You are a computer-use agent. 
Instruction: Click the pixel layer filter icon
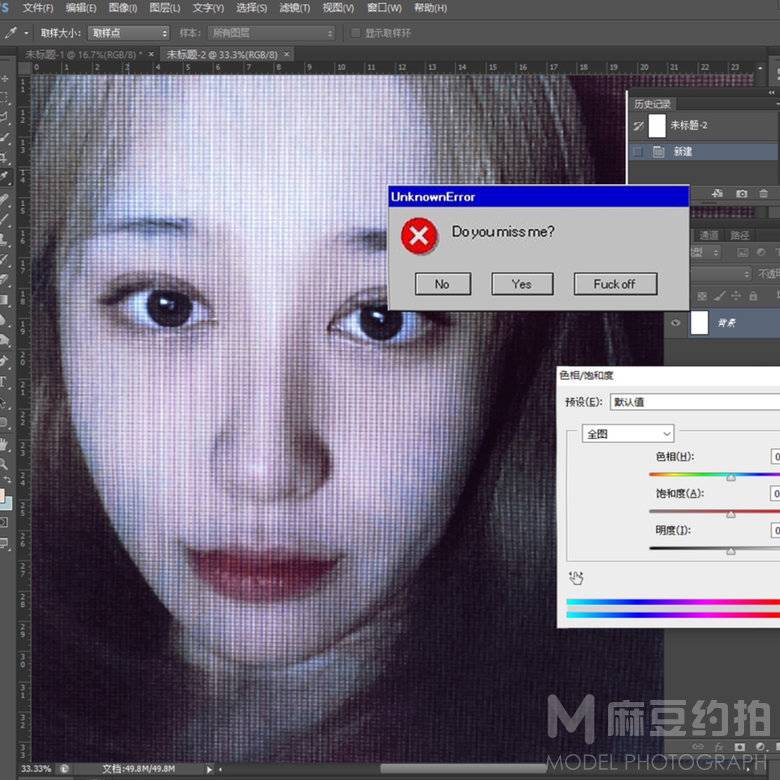(743, 253)
